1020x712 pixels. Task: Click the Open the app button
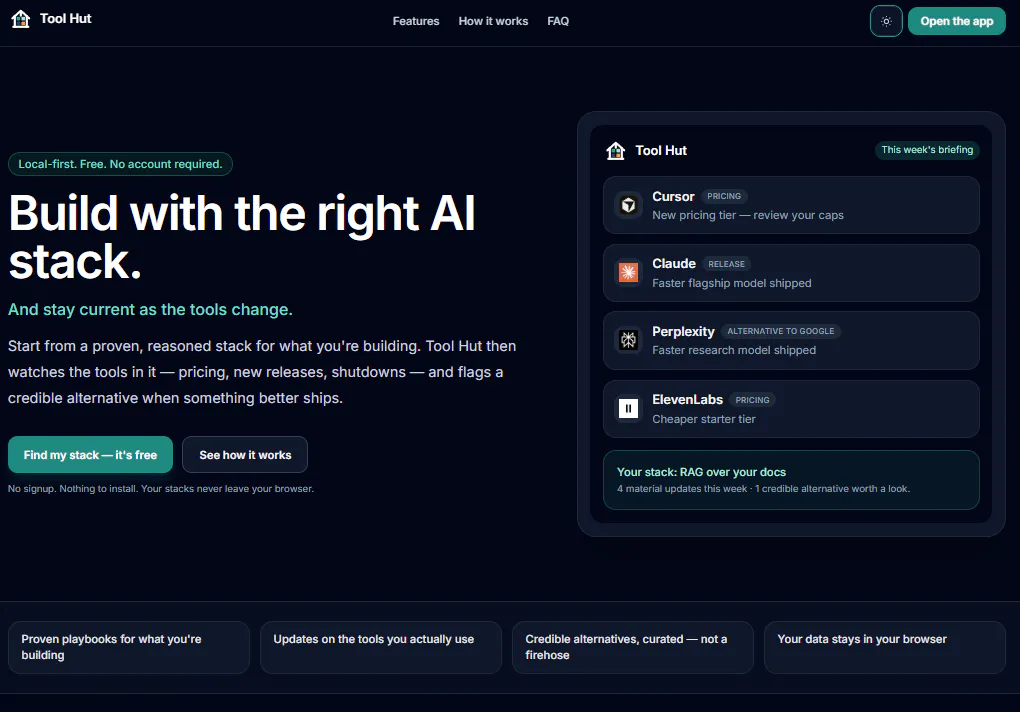point(956,21)
